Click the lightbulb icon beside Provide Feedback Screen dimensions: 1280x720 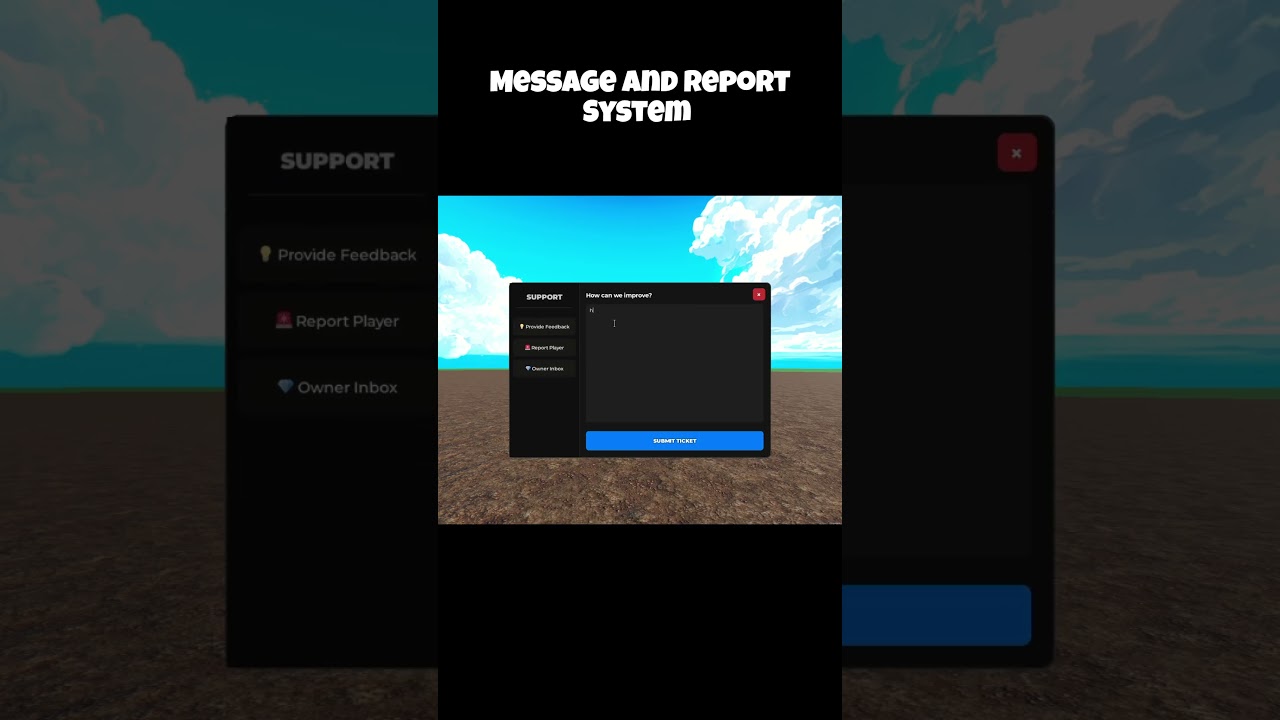521,327
